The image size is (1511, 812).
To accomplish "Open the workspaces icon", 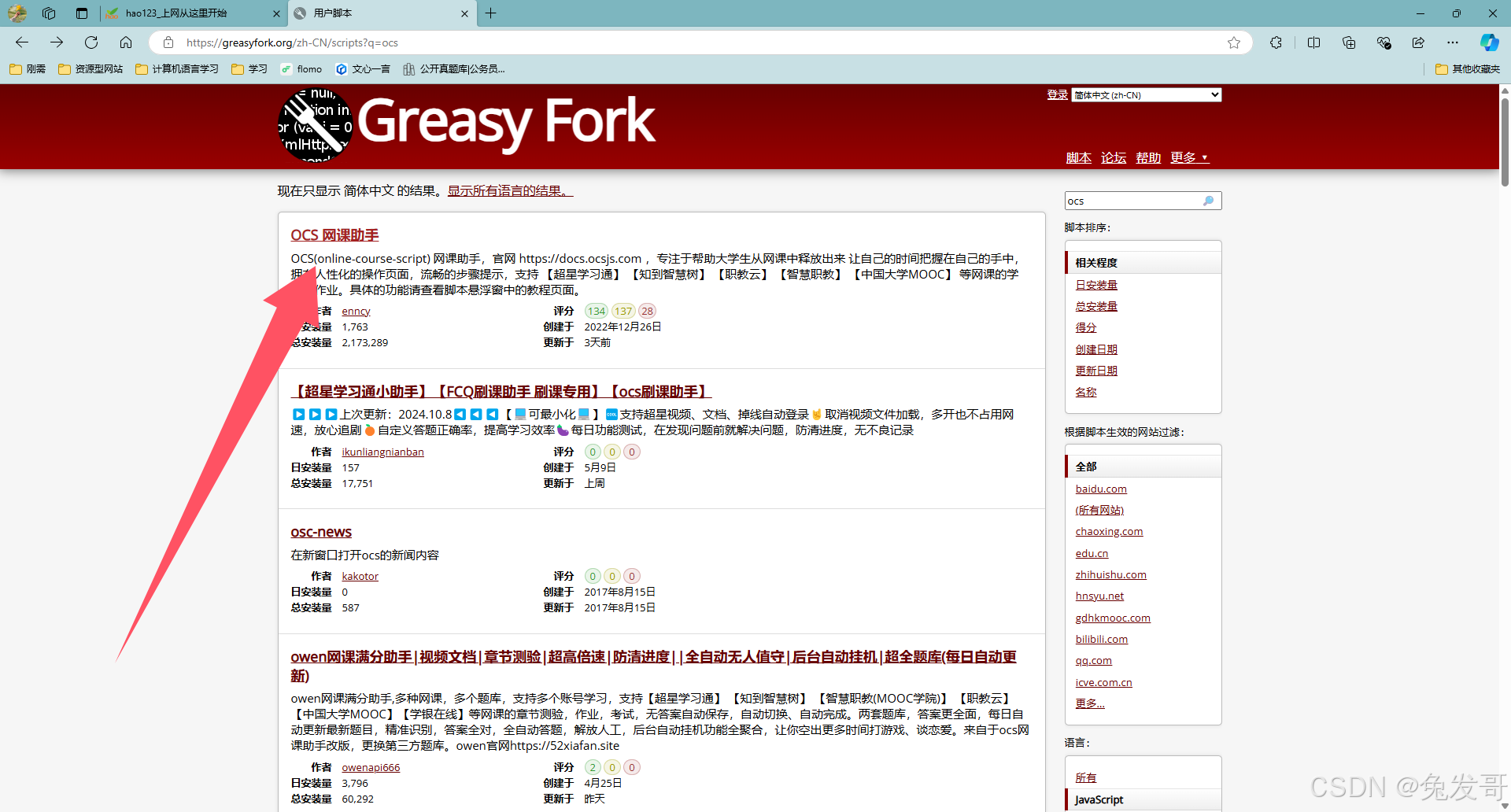I will [49, 13].
